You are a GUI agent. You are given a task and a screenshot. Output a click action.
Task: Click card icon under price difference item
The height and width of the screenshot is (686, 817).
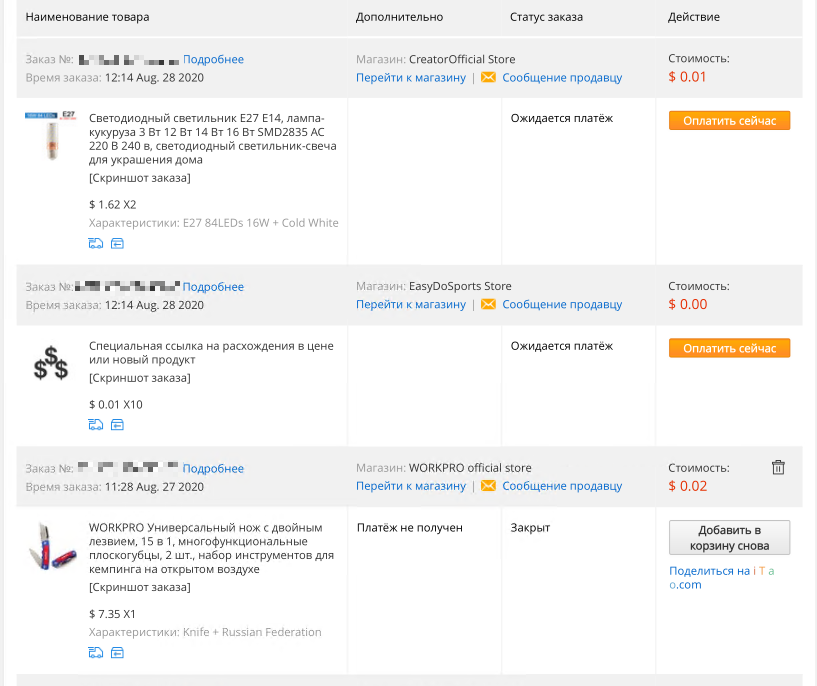(x=117, y=425)
